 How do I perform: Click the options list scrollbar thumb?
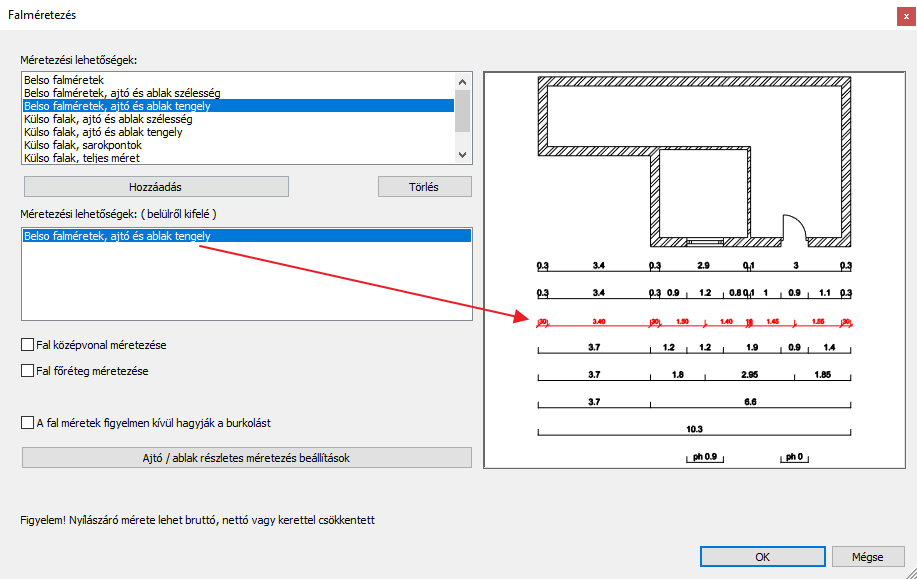point(462,110)
